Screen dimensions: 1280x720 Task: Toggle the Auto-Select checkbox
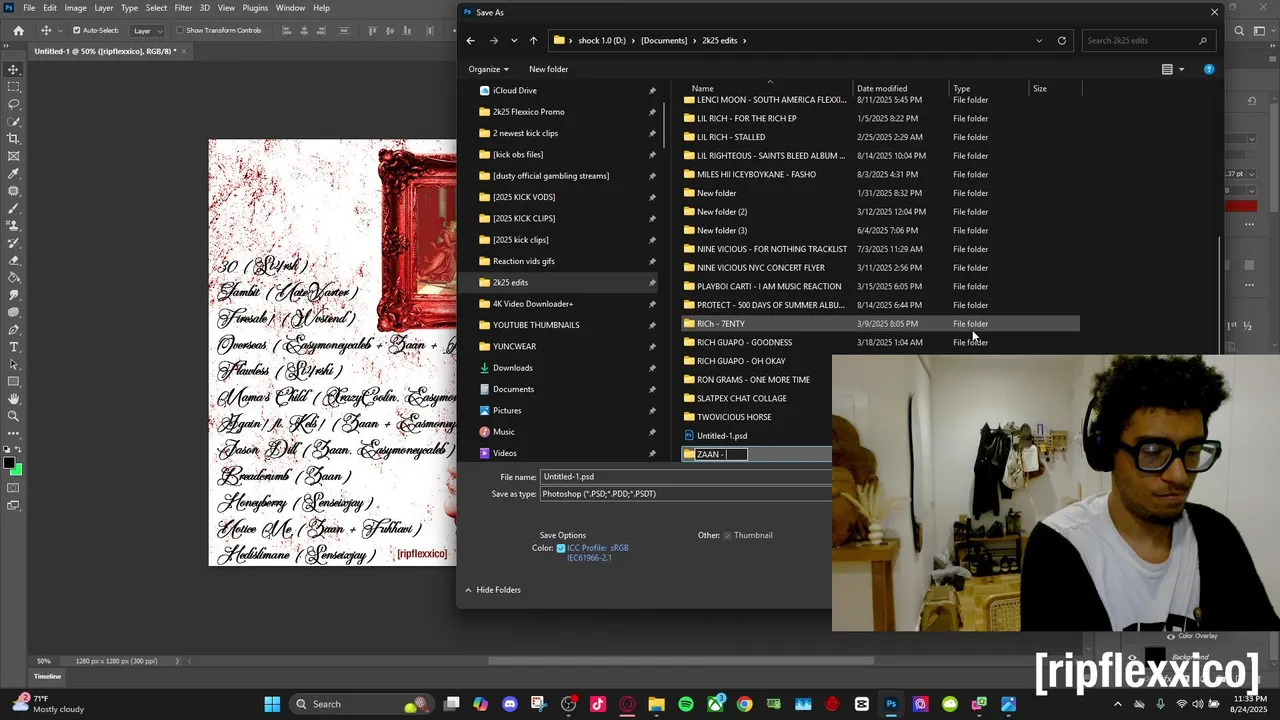click(77, 31)
